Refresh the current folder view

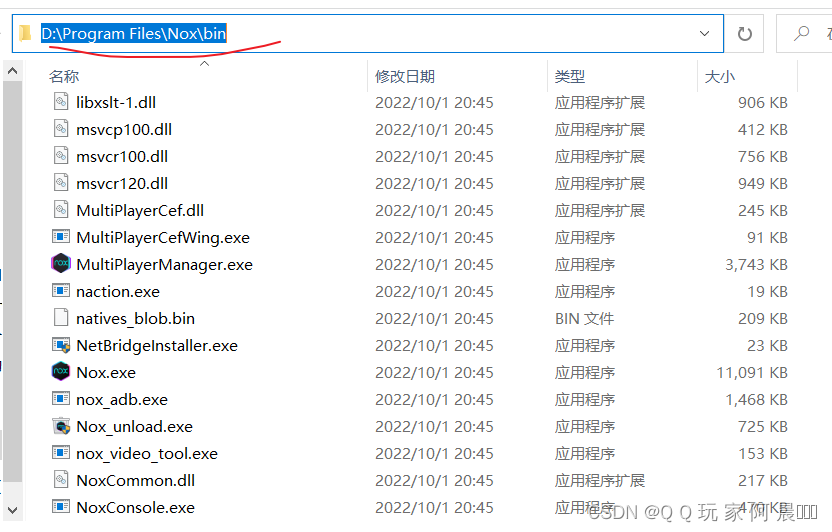744,34
